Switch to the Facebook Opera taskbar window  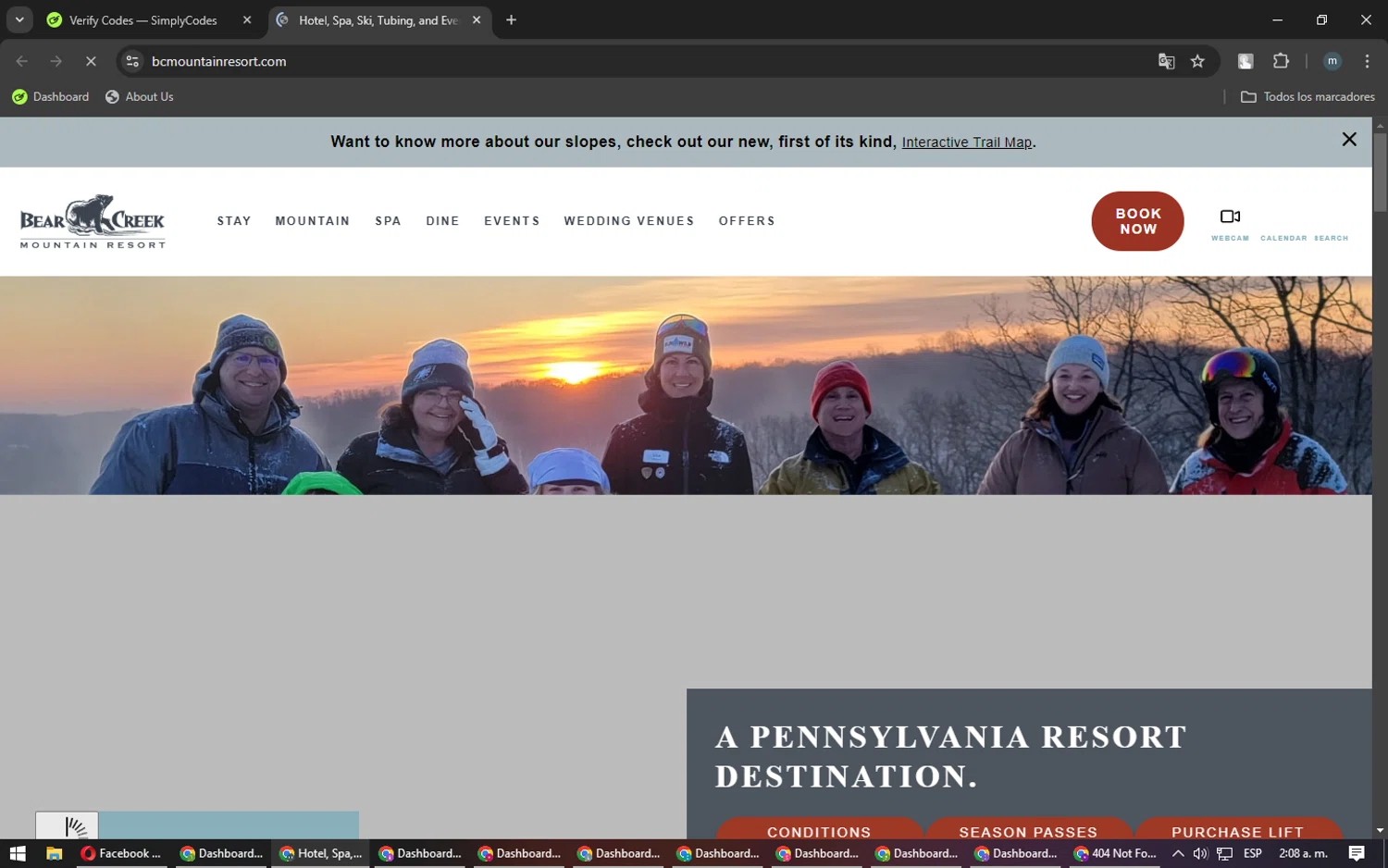click(x=121, y=853)
